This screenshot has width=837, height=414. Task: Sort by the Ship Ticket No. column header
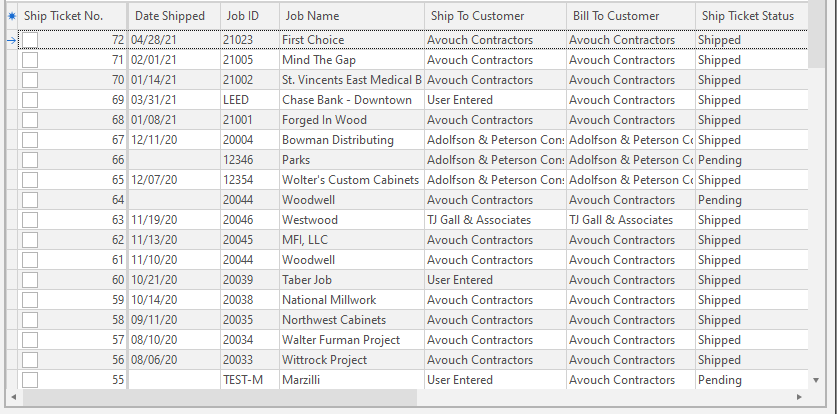pyautogui.click(x=64, y=16)
